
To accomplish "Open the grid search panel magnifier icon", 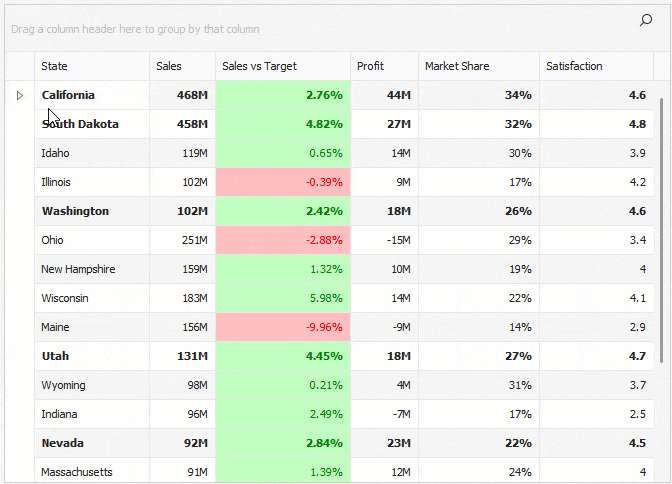I will [645, 20].
